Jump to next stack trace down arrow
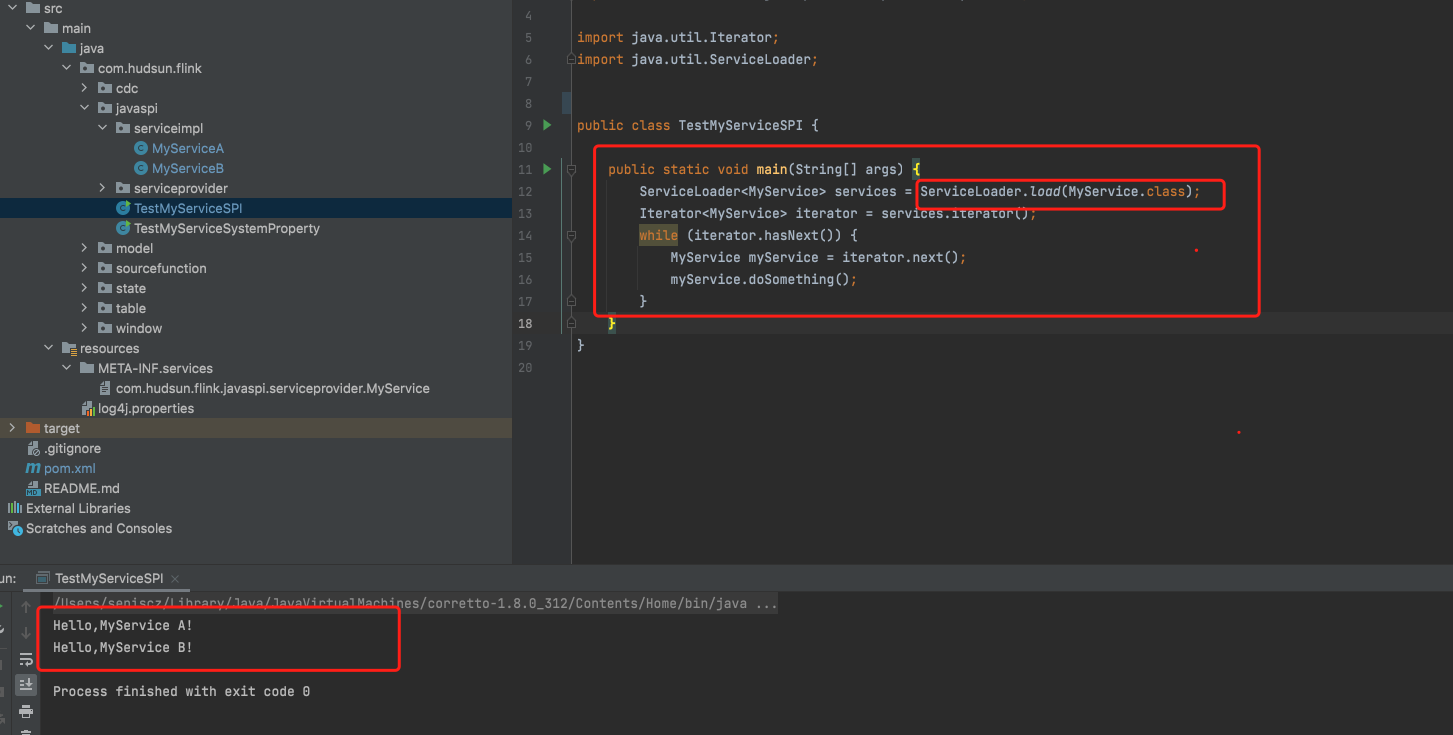Screen dimensions: 1453x735 point(26,633)
